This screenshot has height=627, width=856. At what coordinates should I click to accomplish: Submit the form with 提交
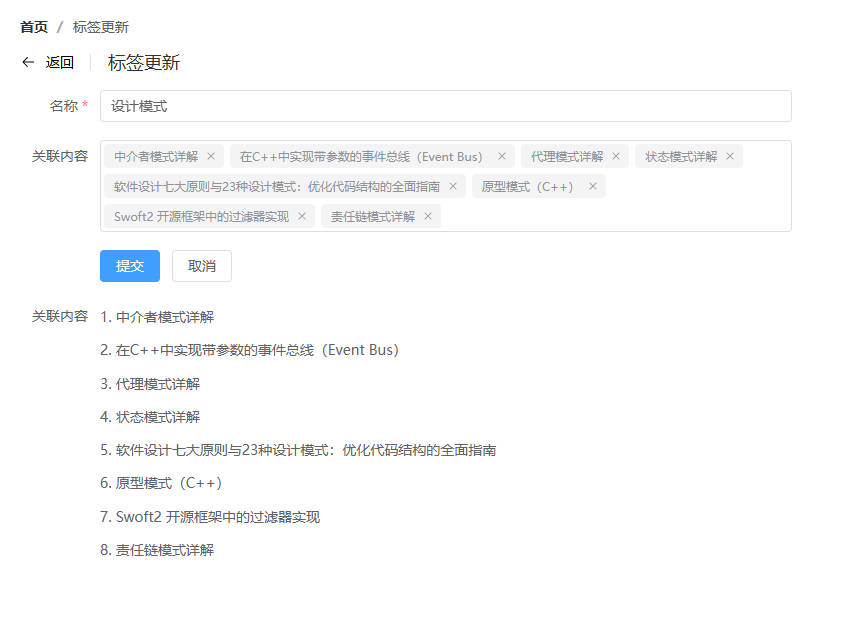pyautogui.click(x=130, y=266)
